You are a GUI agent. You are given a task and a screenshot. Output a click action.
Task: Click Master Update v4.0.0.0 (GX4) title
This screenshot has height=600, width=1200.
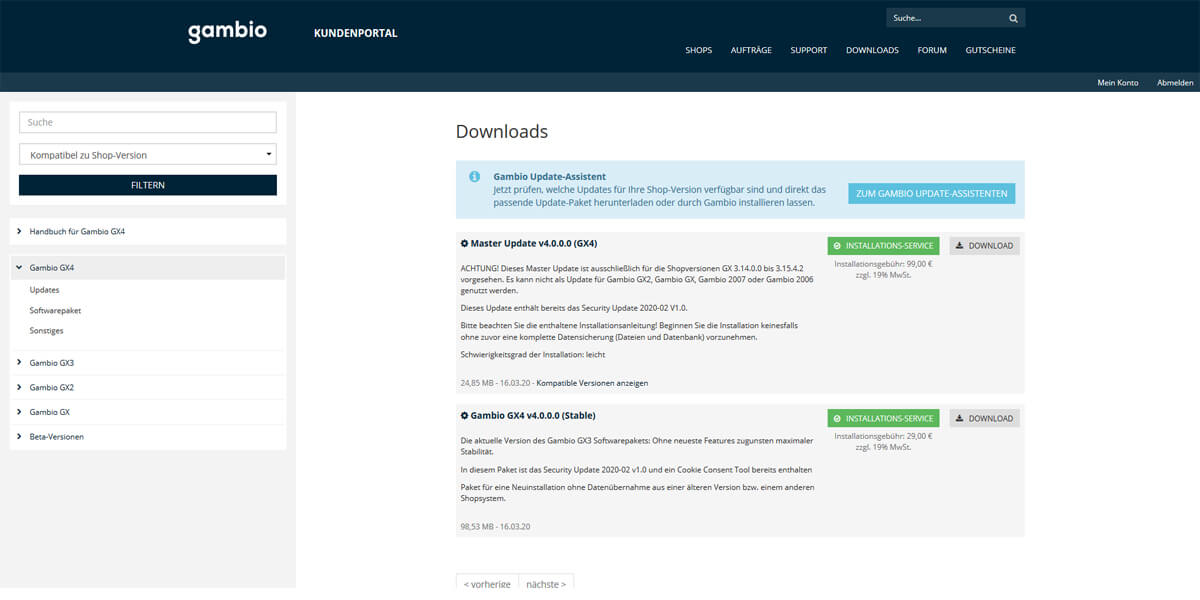point(534,243)
